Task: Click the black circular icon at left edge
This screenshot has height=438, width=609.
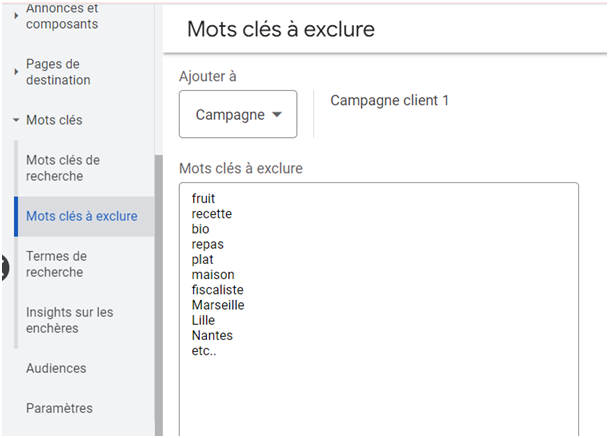Action: (3, 268)
